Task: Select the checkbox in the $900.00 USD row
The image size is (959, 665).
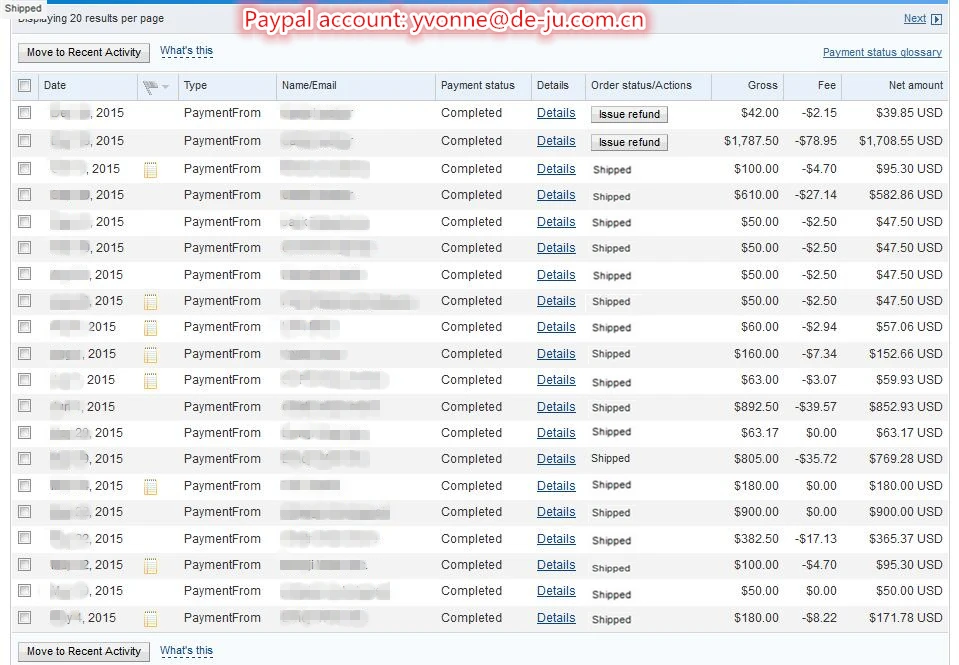Action: click(24, 511)
